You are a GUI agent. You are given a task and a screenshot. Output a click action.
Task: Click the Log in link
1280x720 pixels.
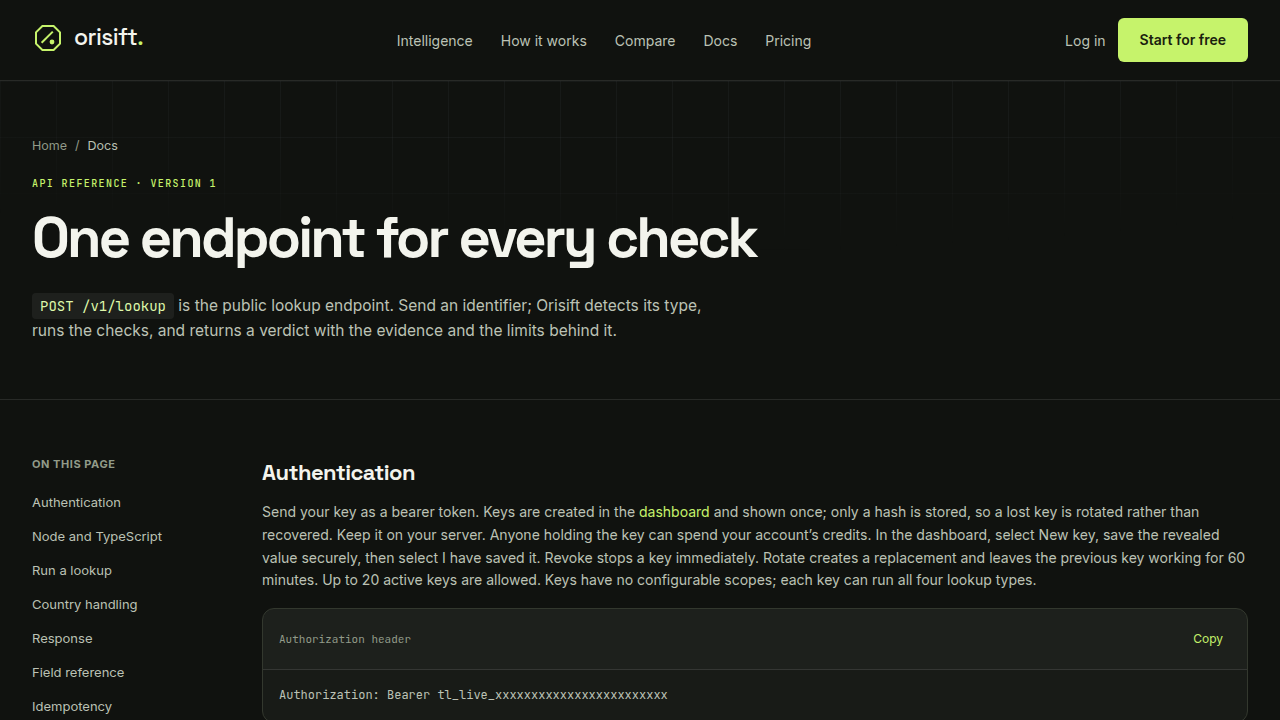tap(1085, 41)
